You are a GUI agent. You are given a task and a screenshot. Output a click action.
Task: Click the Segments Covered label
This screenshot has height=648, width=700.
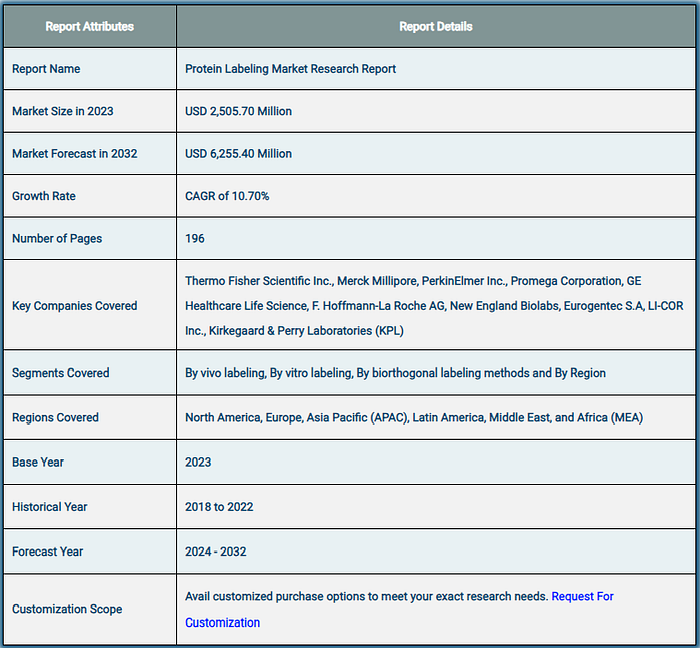[x=61, y=373]
